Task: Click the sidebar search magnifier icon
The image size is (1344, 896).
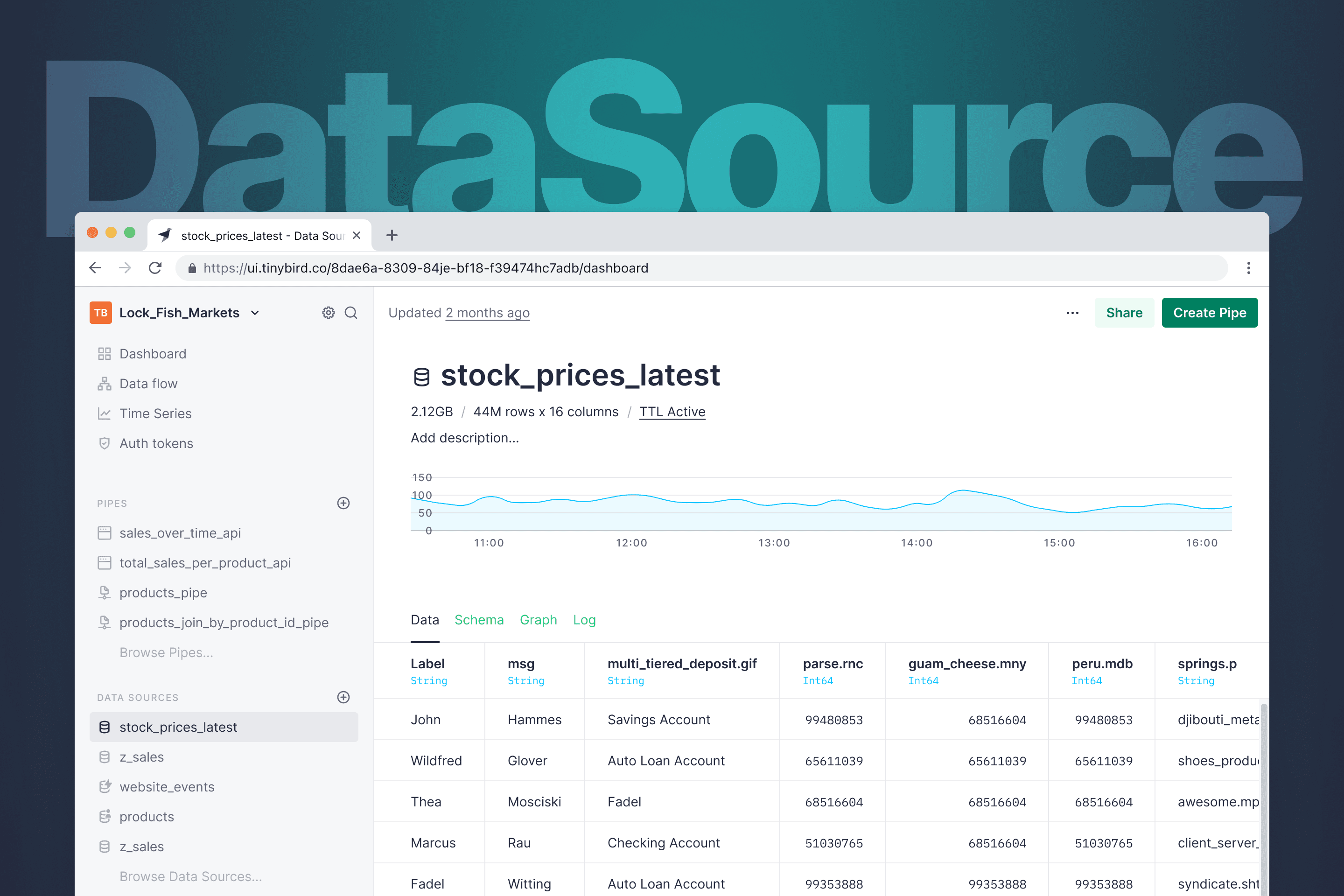Action: [x=351, y=313]
